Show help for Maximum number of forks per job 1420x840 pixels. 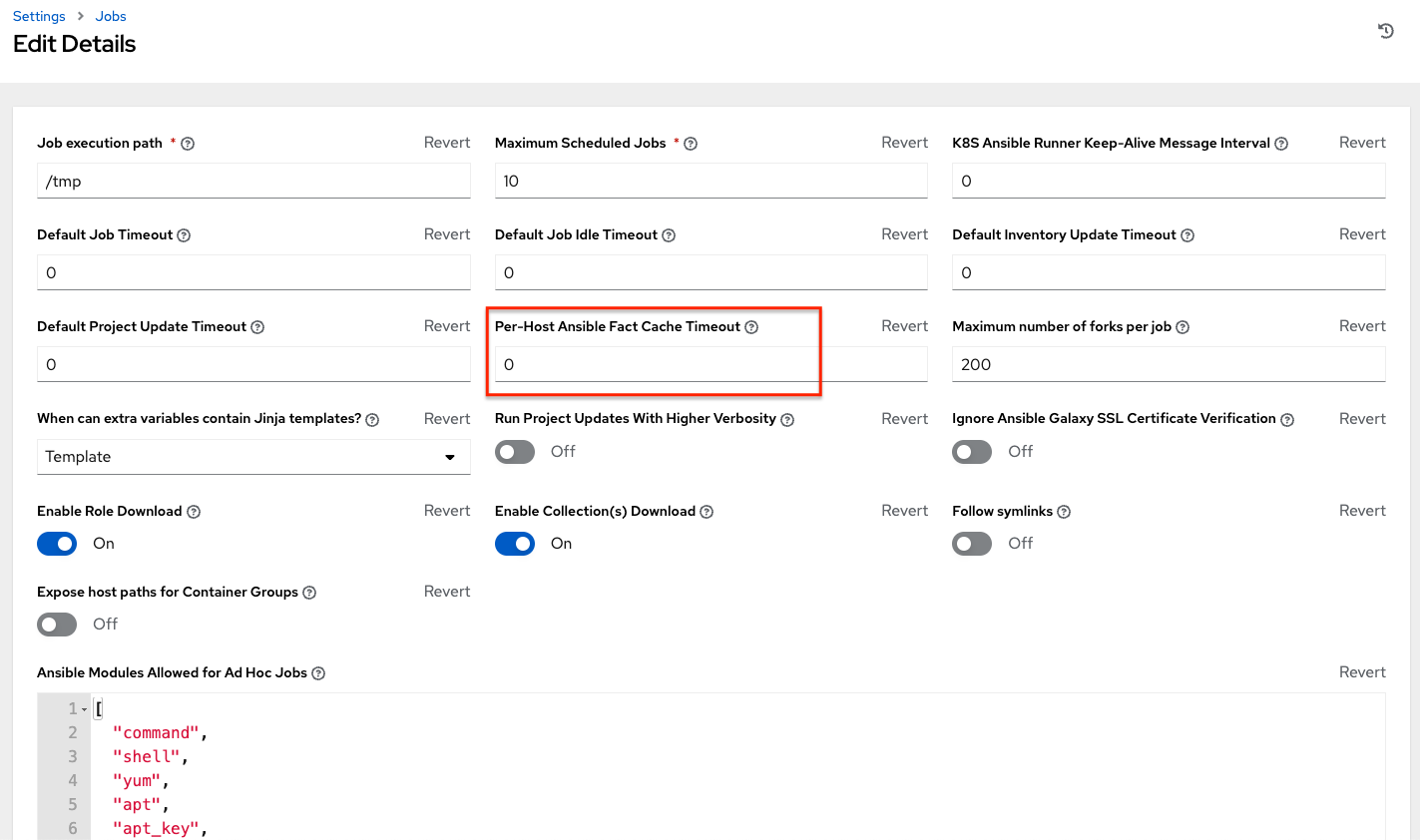point(1183,326)
